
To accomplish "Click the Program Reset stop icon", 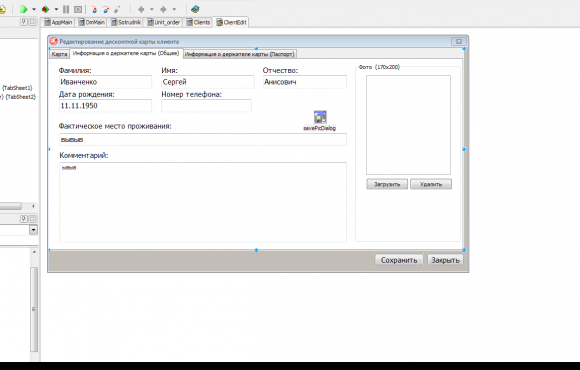I will click(x=78, y=9).
